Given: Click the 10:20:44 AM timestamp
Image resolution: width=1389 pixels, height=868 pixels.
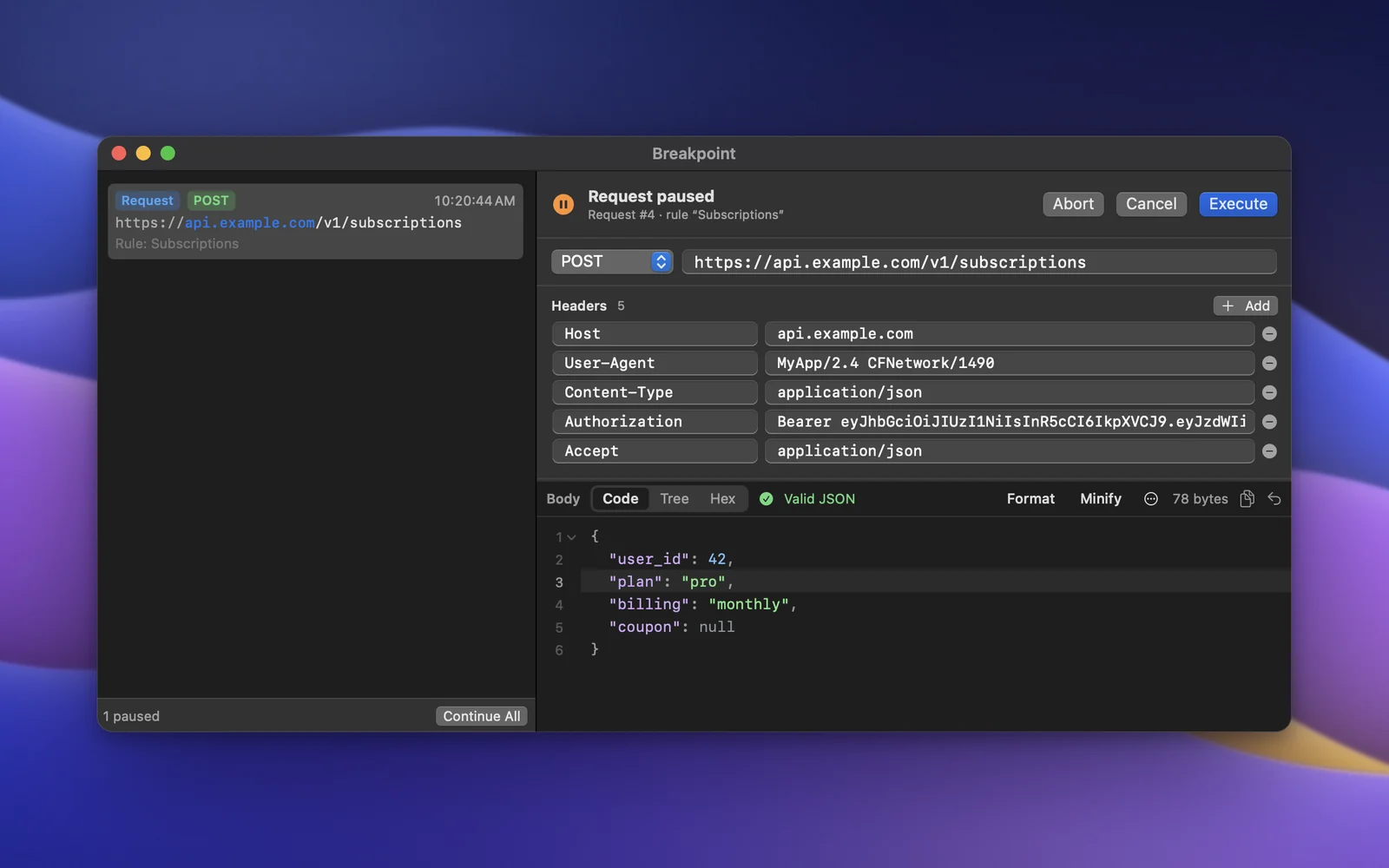Looking at the screenshot, I should coord(474,201).
